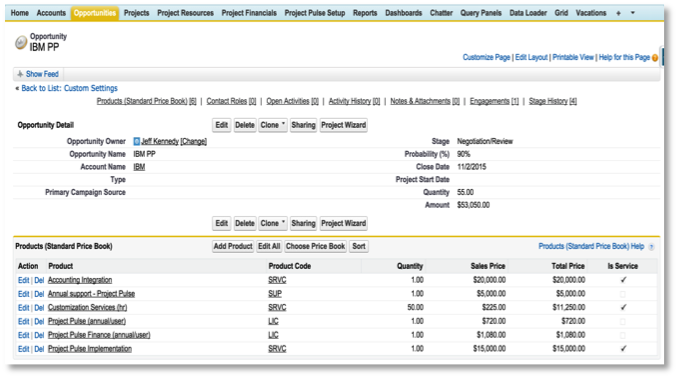Jump to Engagements related list link
The height and width of the screenshot is (378, 678).
[494, 101]
